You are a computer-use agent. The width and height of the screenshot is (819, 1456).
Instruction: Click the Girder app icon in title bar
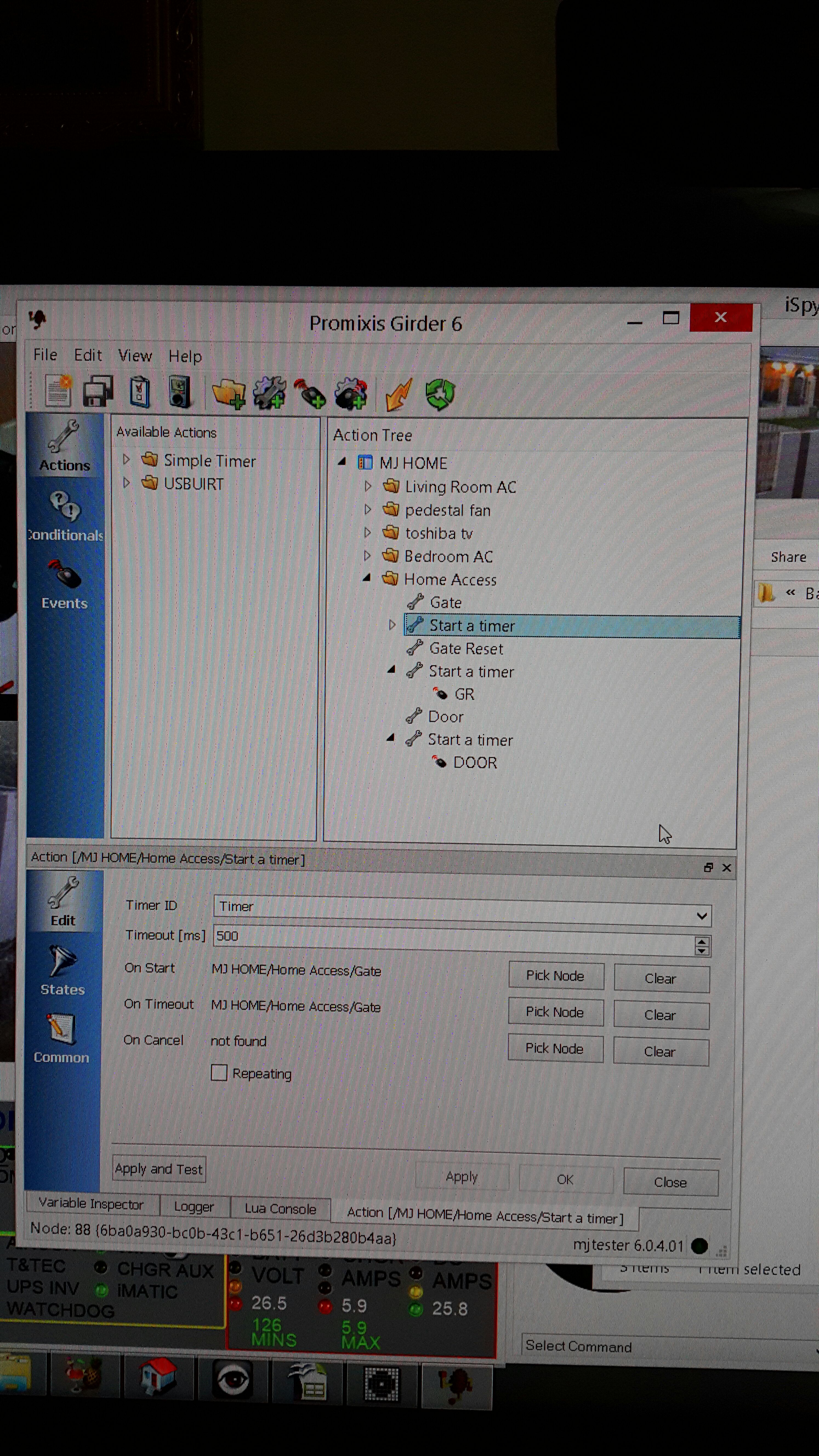click(38, 319)
